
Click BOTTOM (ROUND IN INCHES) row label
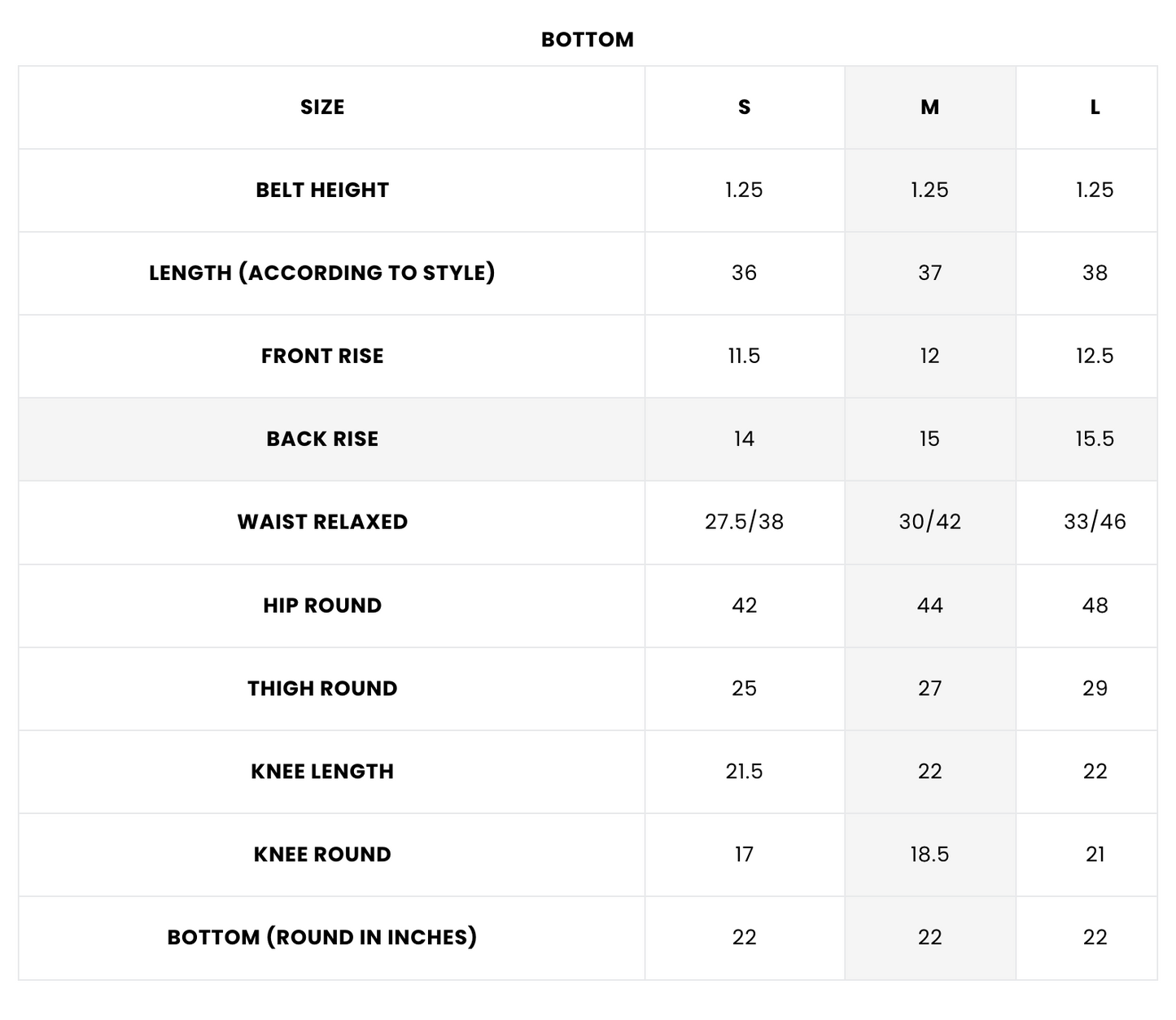[x=322, y=938]
